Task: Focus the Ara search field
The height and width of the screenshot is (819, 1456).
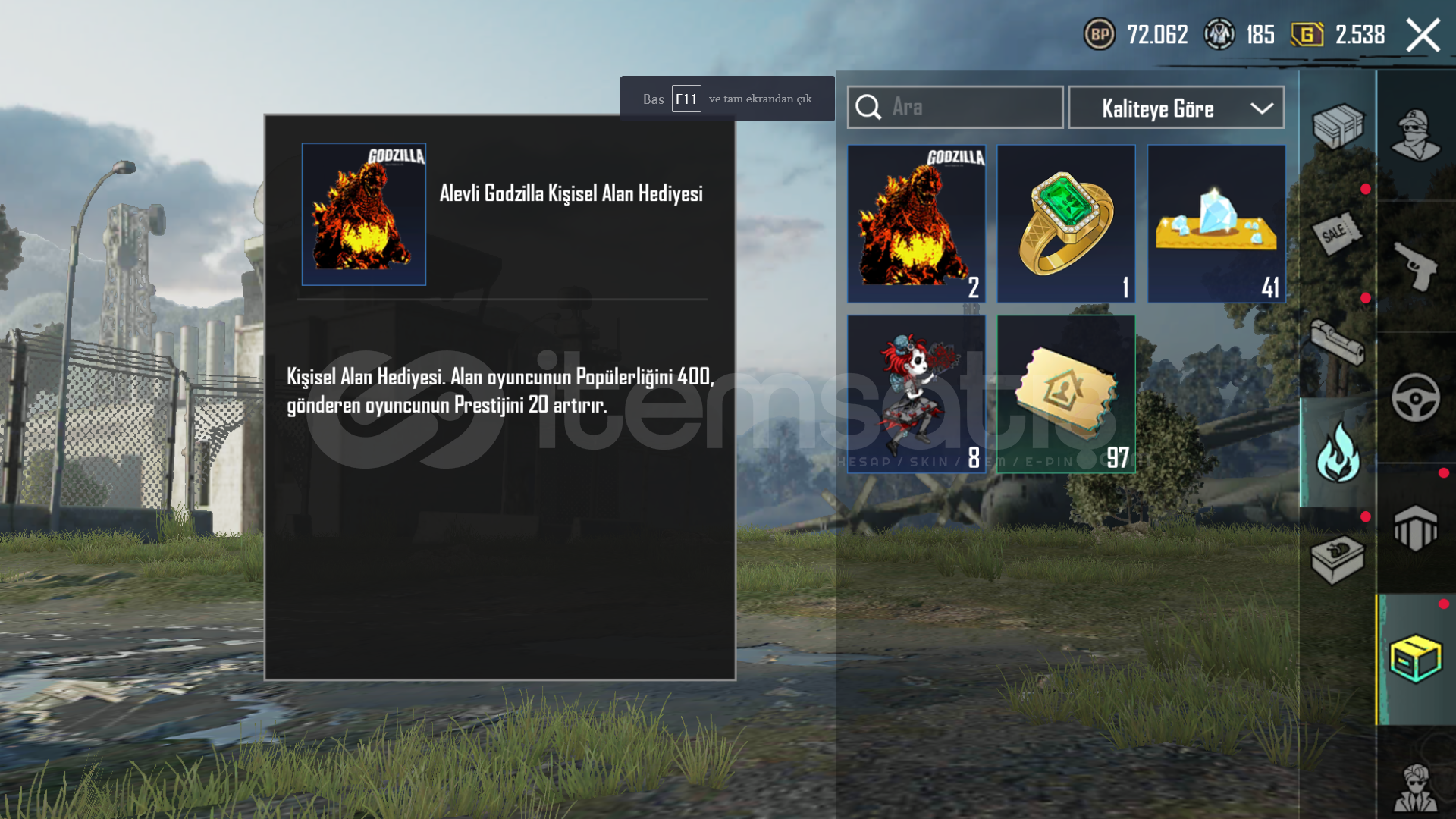Action: click(x=955, y=107)
